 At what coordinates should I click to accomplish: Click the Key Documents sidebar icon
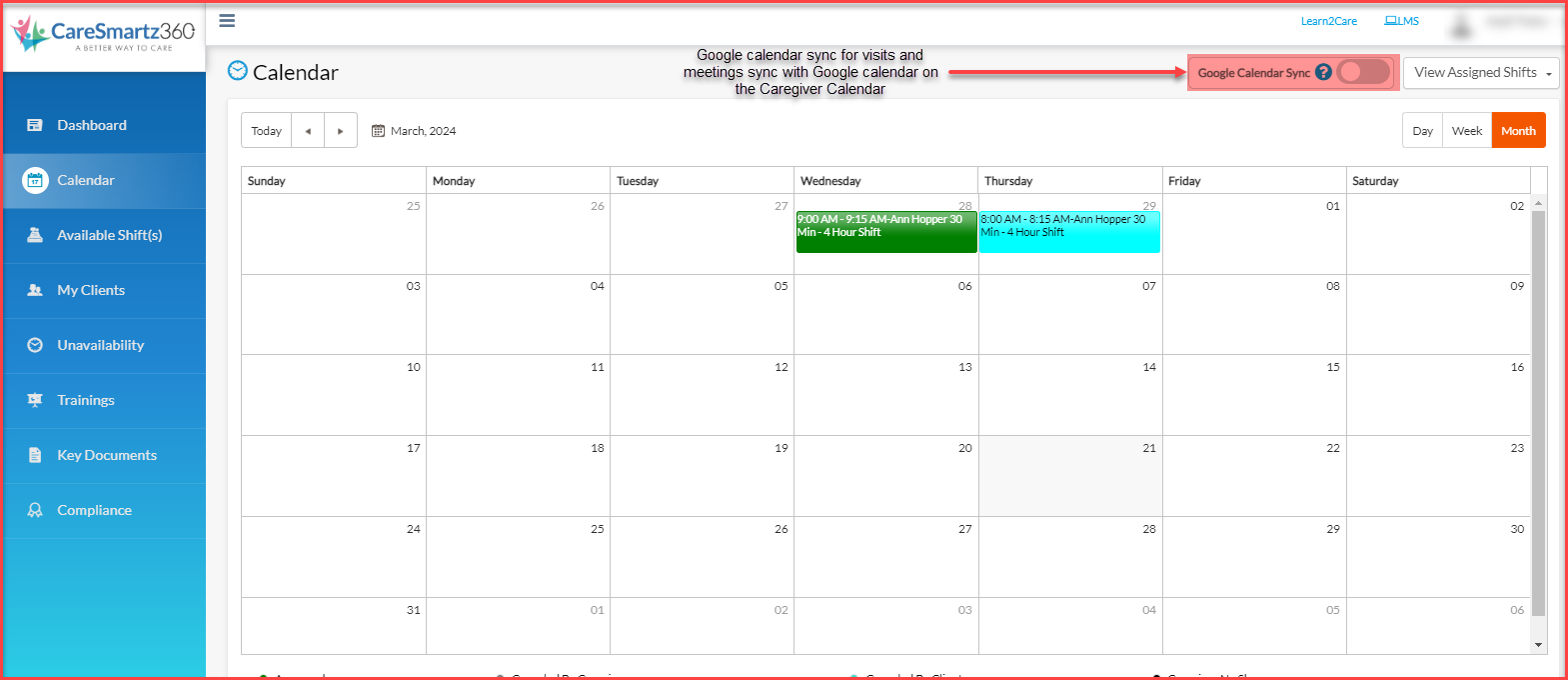click(35, 455)
